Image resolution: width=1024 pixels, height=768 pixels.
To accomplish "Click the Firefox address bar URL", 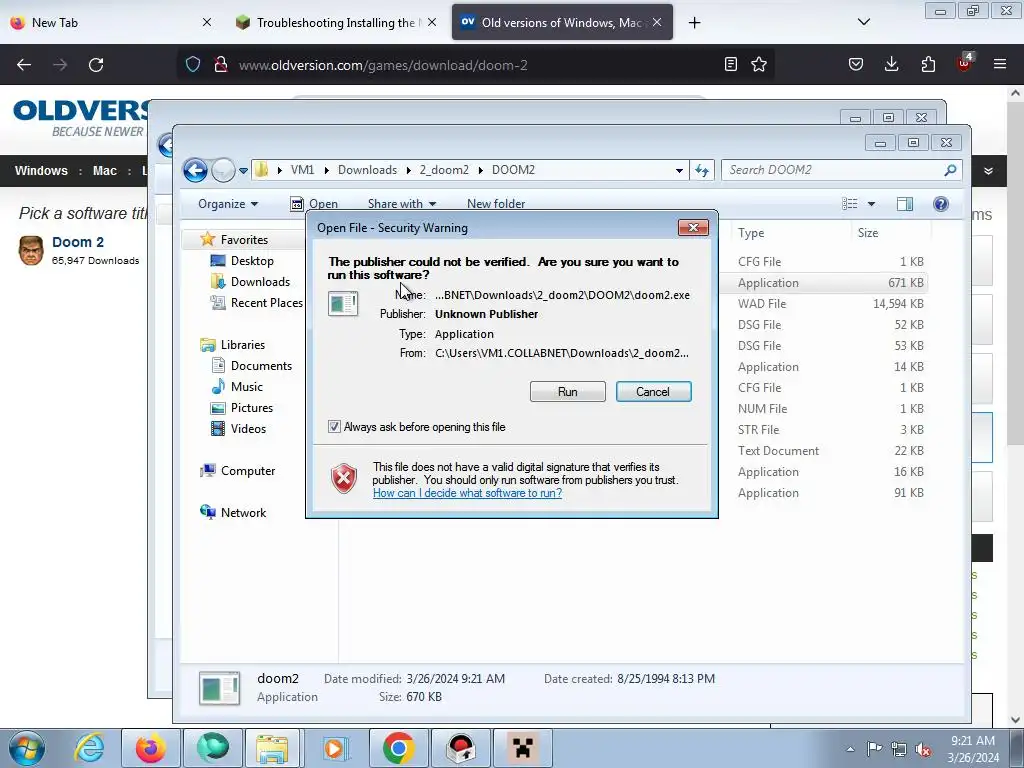I will [x=383, y=65].
